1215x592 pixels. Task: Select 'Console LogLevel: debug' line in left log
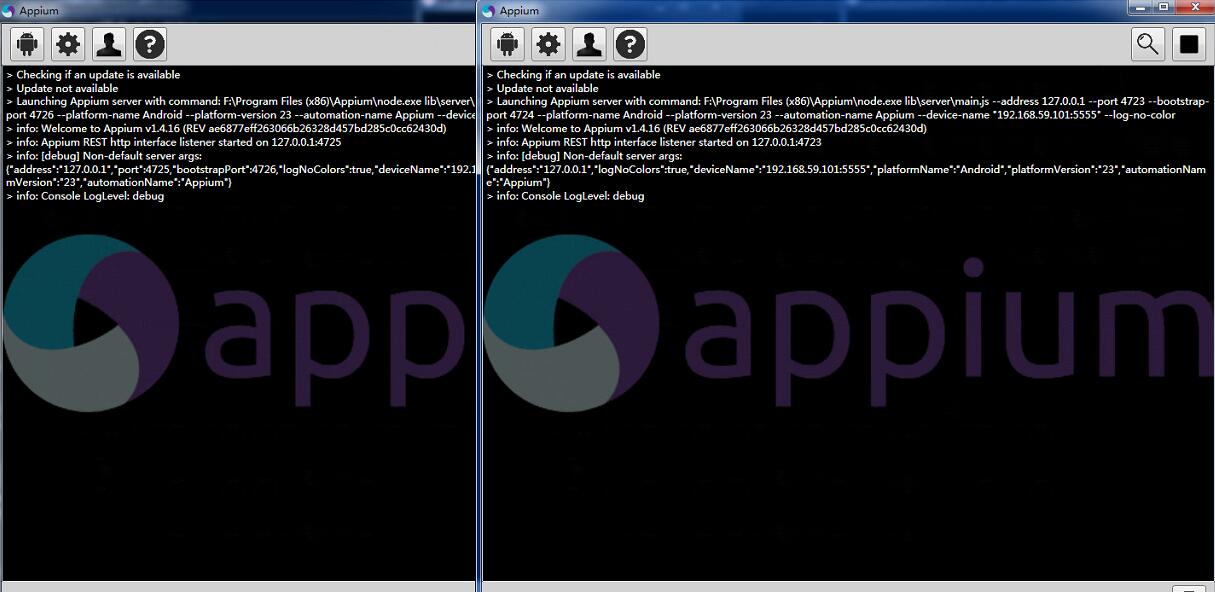pyautogui.click(x=85, y=196)
